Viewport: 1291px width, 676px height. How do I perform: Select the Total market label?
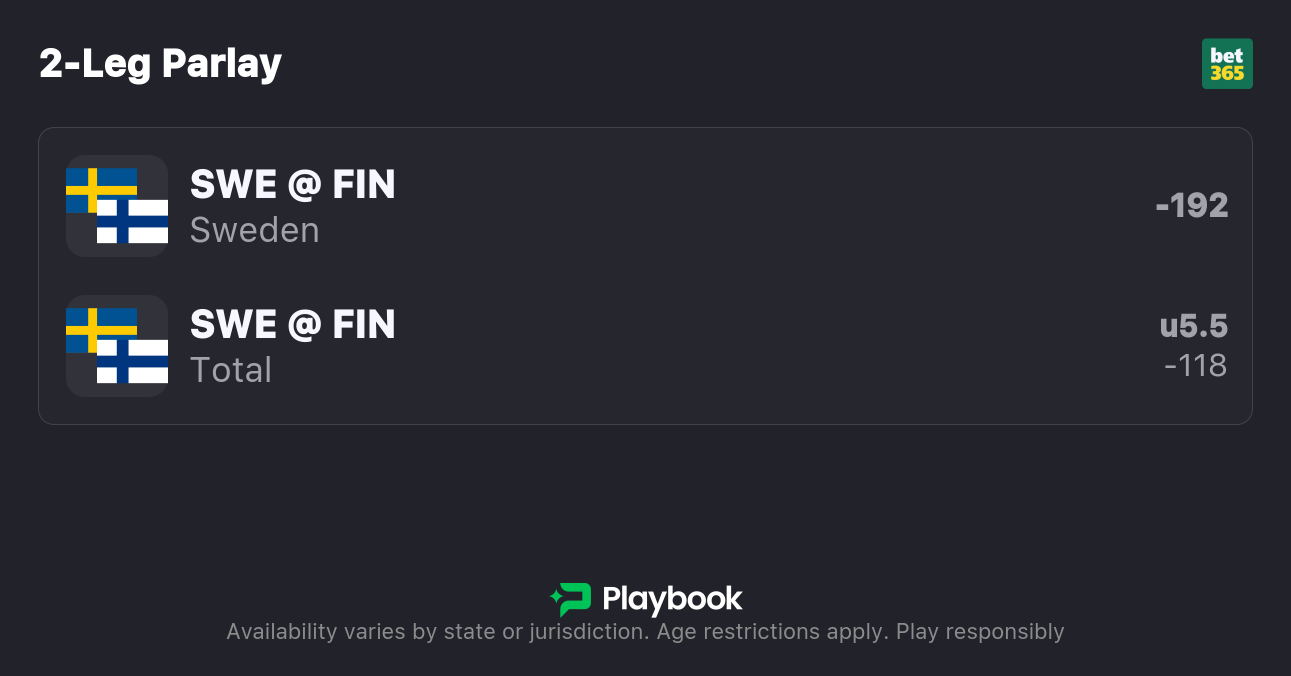pos(231,370)
